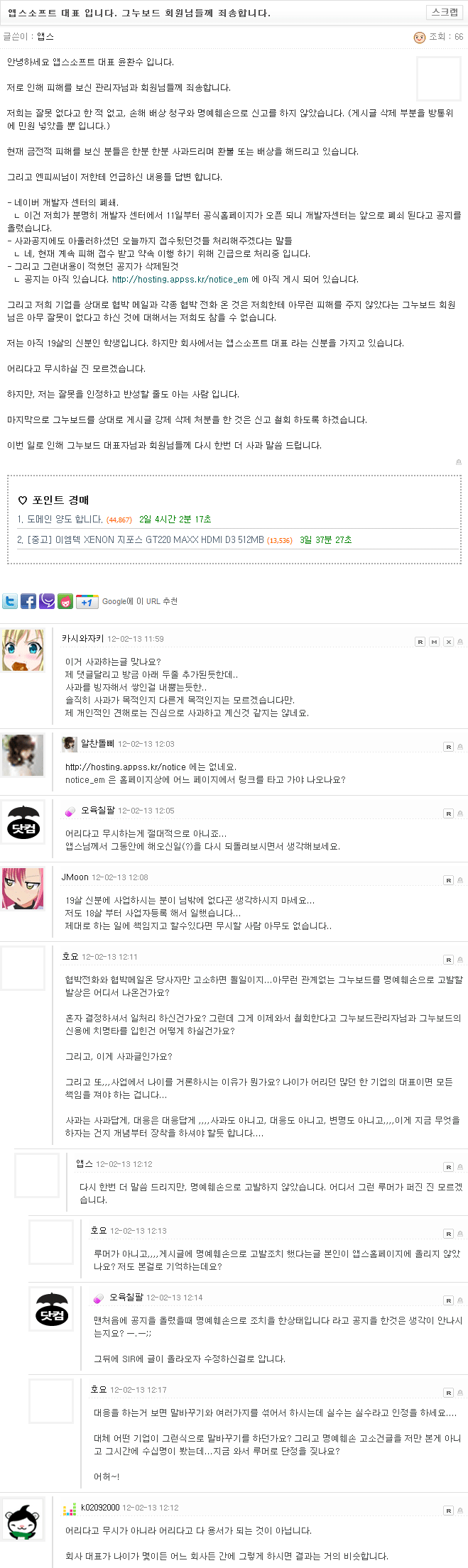Screen dimensions: 468x1568
Task: Click JMoon's pink-haired avatar image
Action: pyautogui.click(x=23, y=889)
